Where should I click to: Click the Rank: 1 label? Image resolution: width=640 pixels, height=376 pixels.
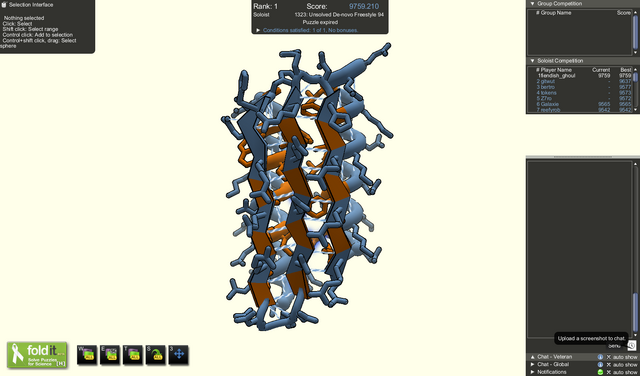[265, 6]
